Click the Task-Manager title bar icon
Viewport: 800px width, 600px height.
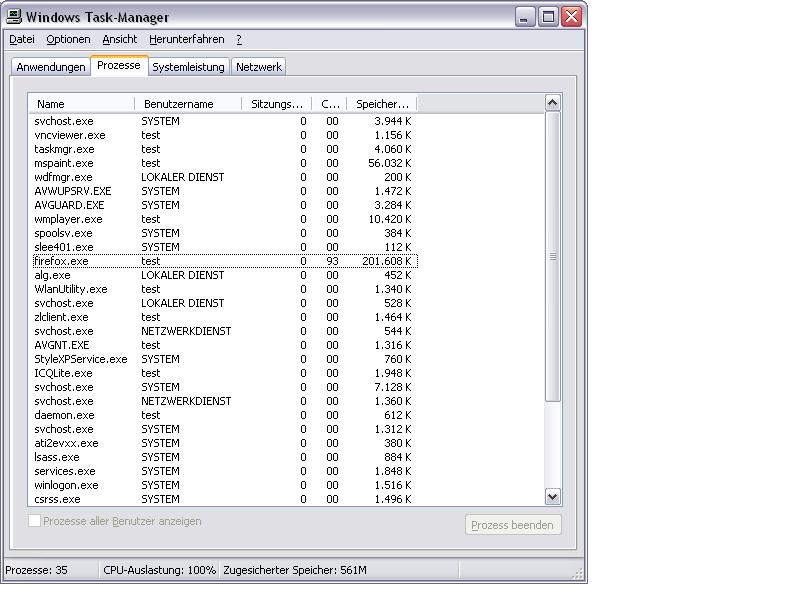pyautogui.click(x=14, y=16)
